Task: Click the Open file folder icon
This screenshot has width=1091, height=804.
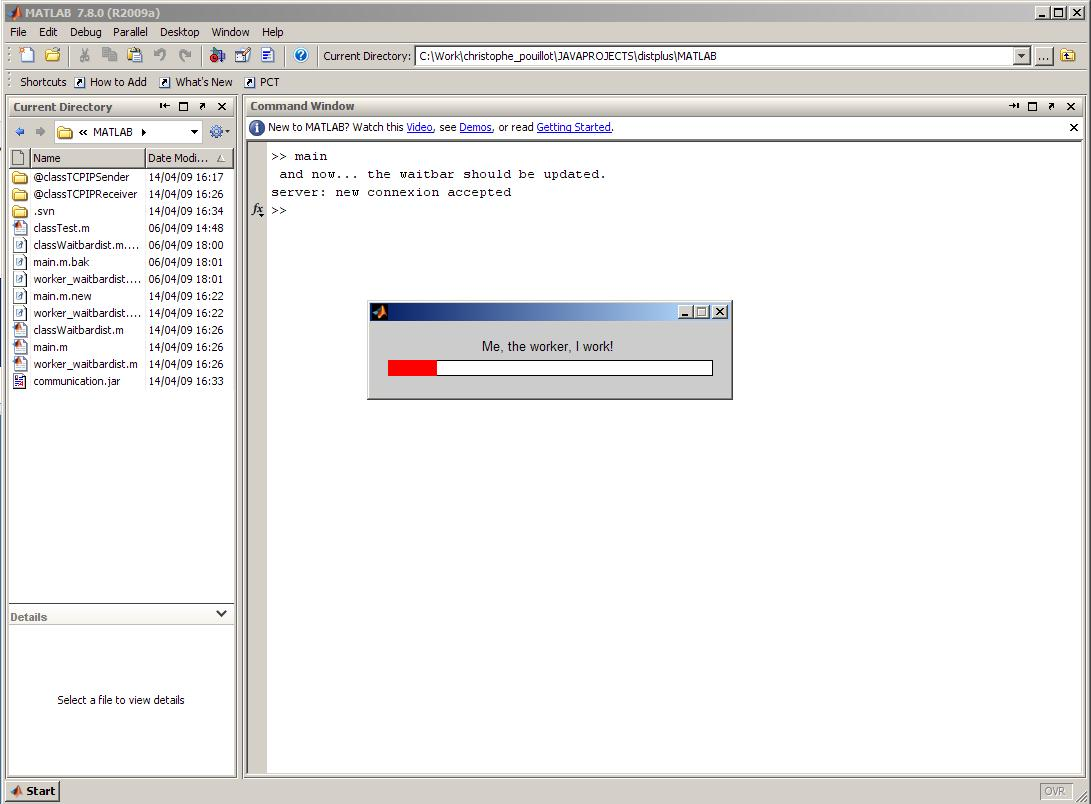Action: pos(53,56)
